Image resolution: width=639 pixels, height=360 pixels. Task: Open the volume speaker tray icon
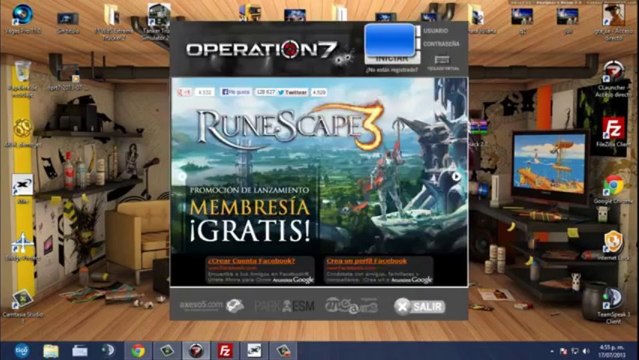point(586,351)
